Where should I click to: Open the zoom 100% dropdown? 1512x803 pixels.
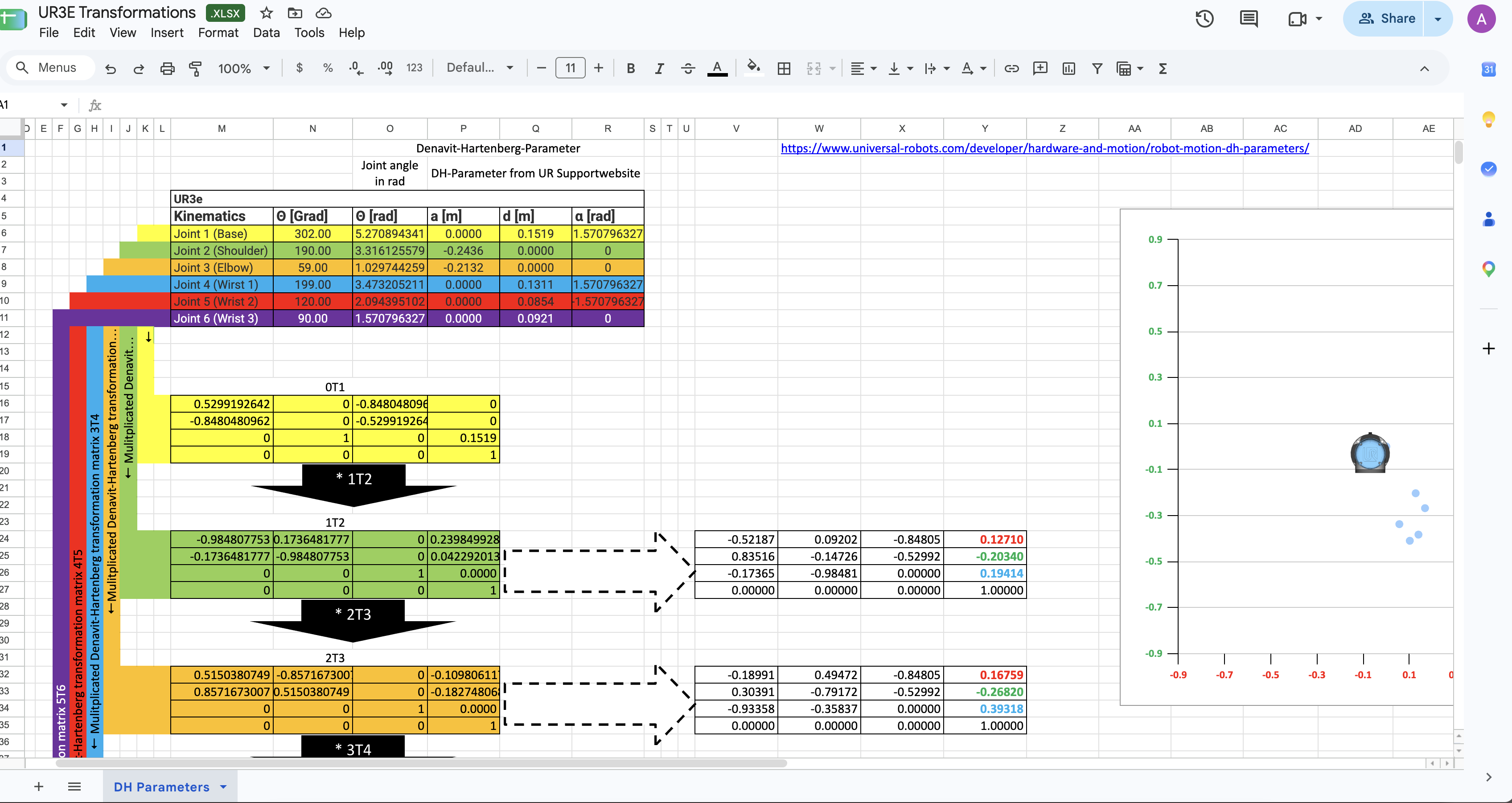(243, 69)
